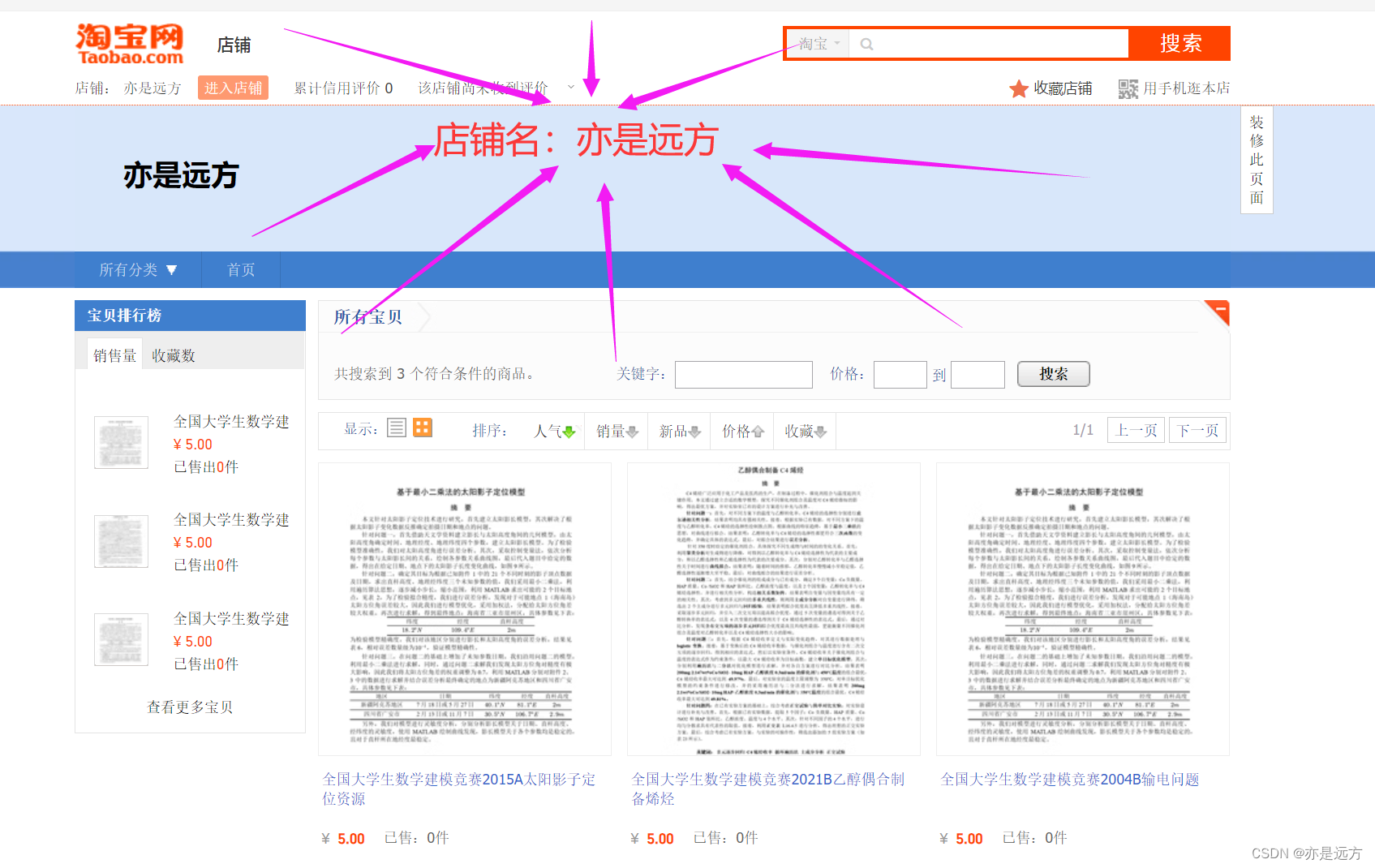Open the 2021B乙醇偶合 product image
The width and height of the screenshot is (1375, 868).
[774, 609]
